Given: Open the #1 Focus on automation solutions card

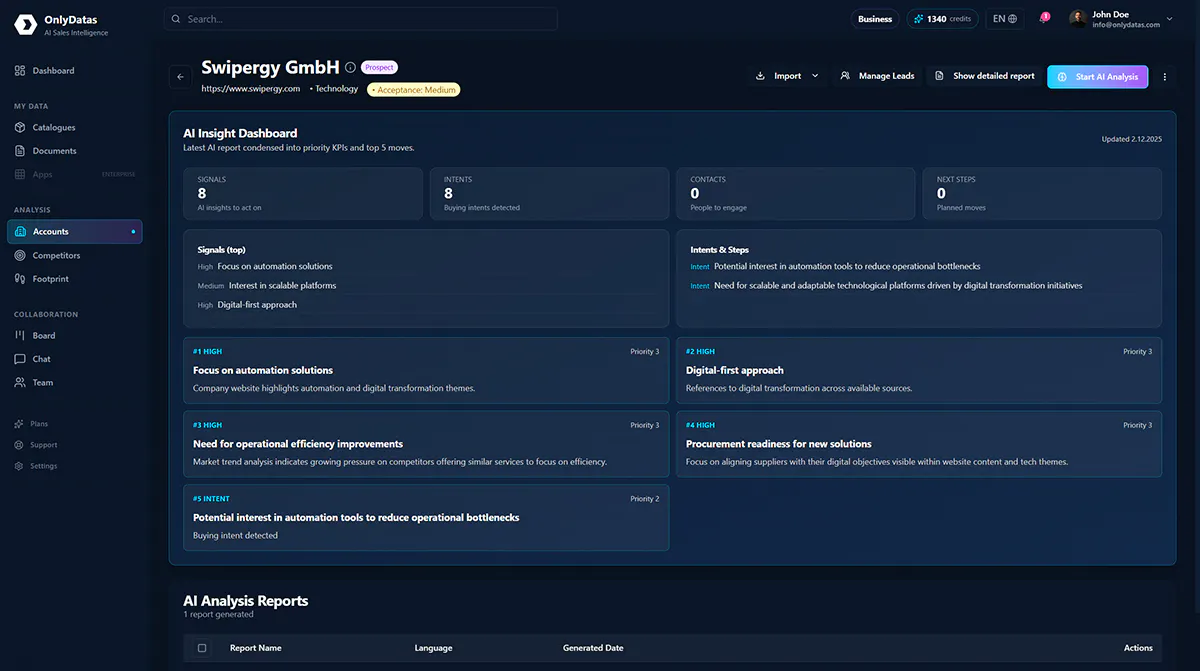Looking at the screenshot, I should 426,370.
